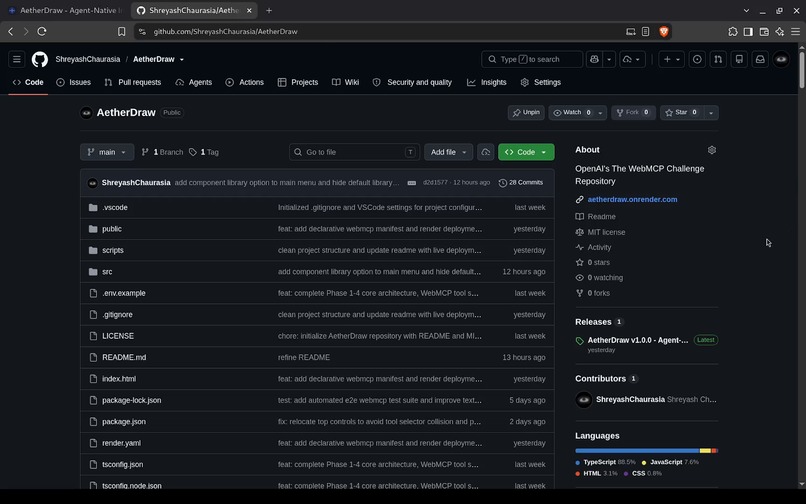
Task: Focus the Go to file search field
Action: 354,152
